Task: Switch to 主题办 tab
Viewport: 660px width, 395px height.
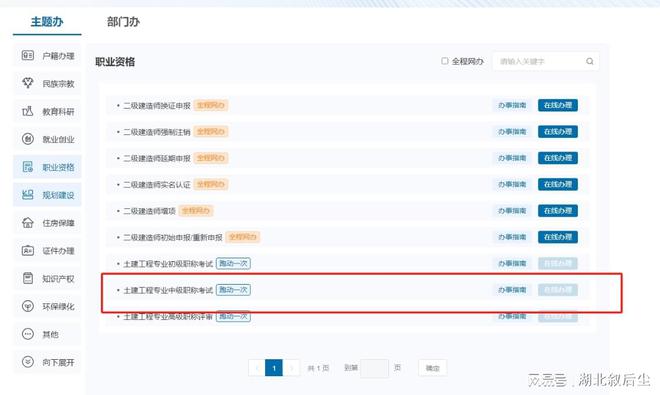Action: click(47, 21)
